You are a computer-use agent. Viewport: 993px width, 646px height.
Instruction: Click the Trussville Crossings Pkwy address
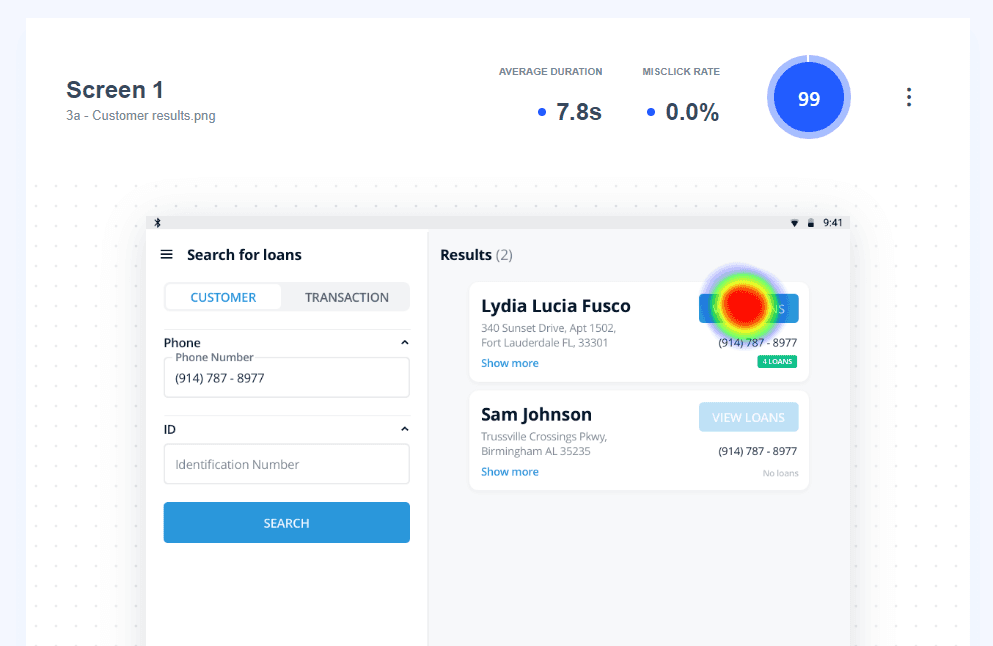pyautogui.click(x=543, y=444)
